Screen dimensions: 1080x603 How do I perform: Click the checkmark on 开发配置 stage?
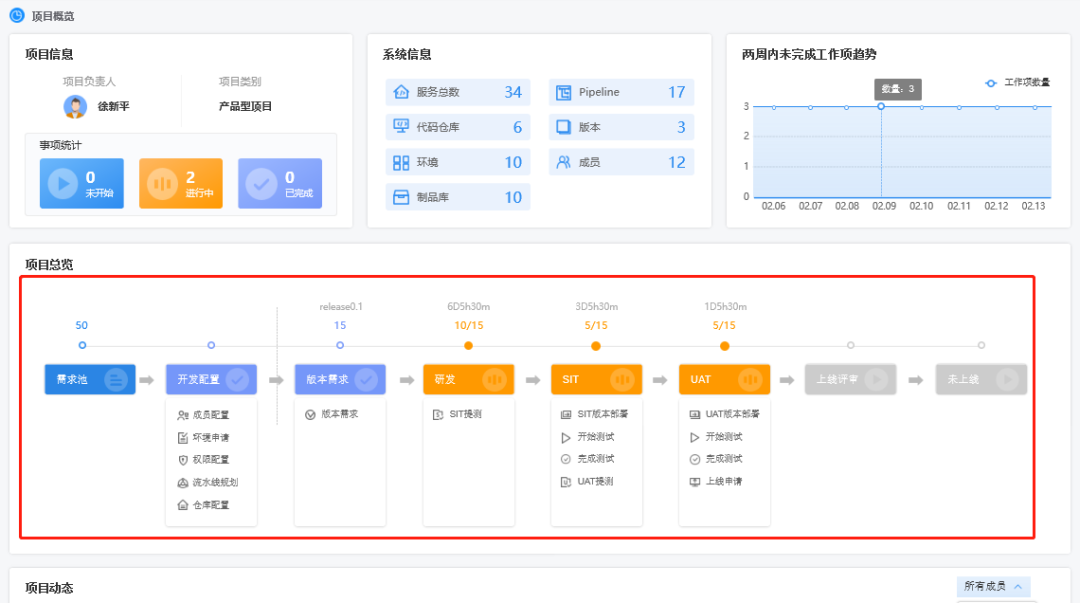coord(237,379)
